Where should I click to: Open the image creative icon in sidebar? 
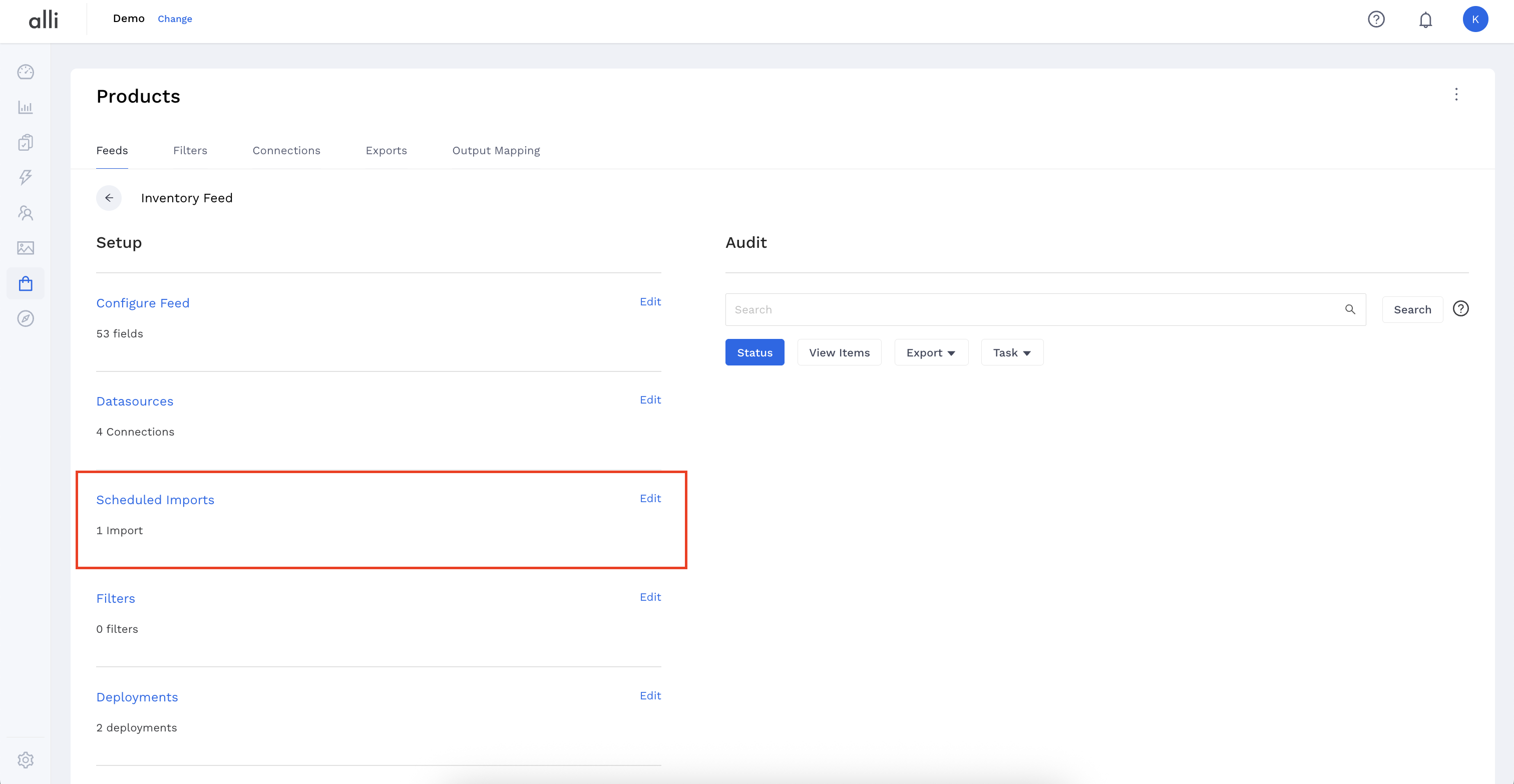coord(25,248)
